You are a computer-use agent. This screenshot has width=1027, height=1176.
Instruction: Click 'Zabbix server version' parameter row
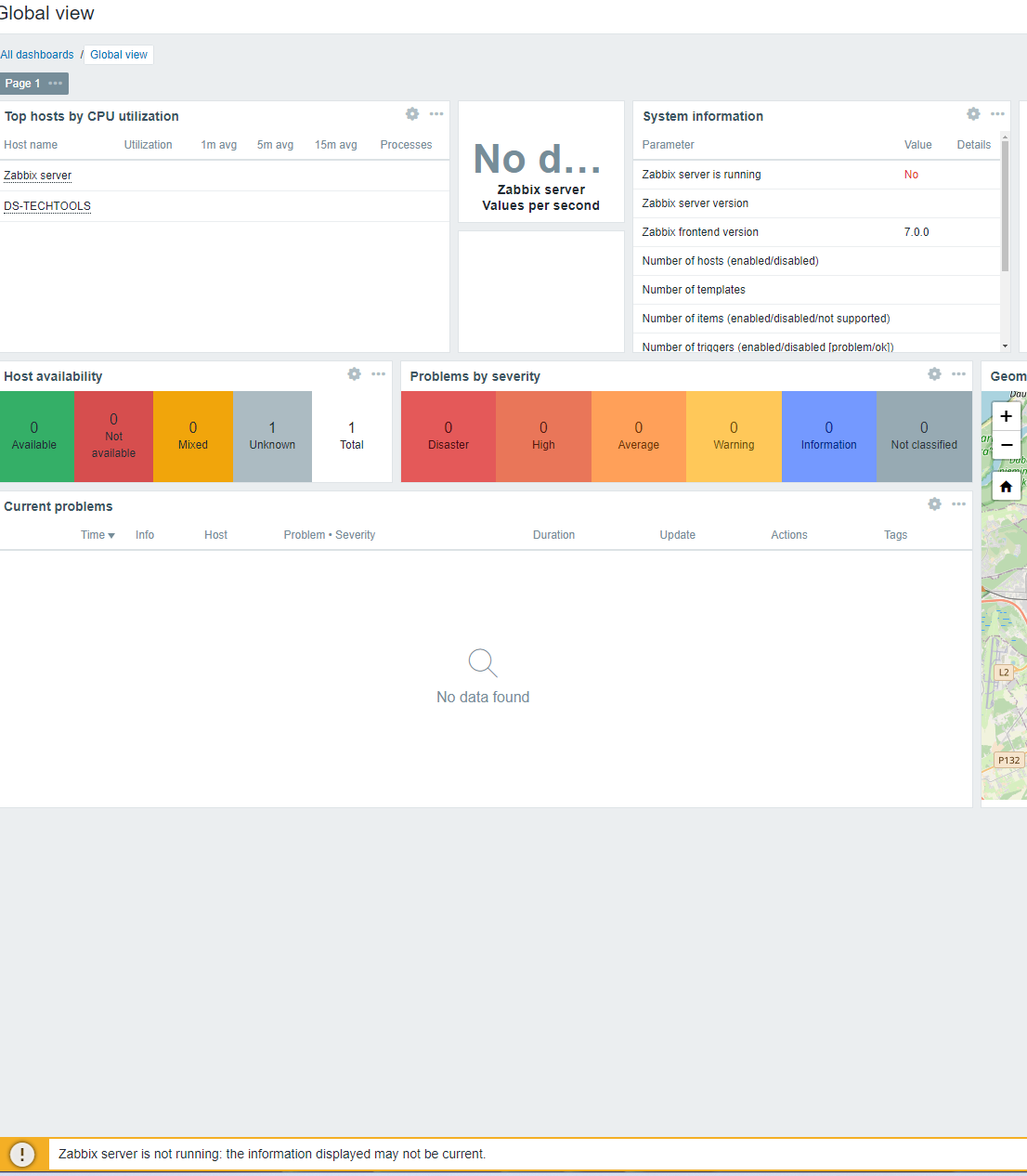coord(817,203)
